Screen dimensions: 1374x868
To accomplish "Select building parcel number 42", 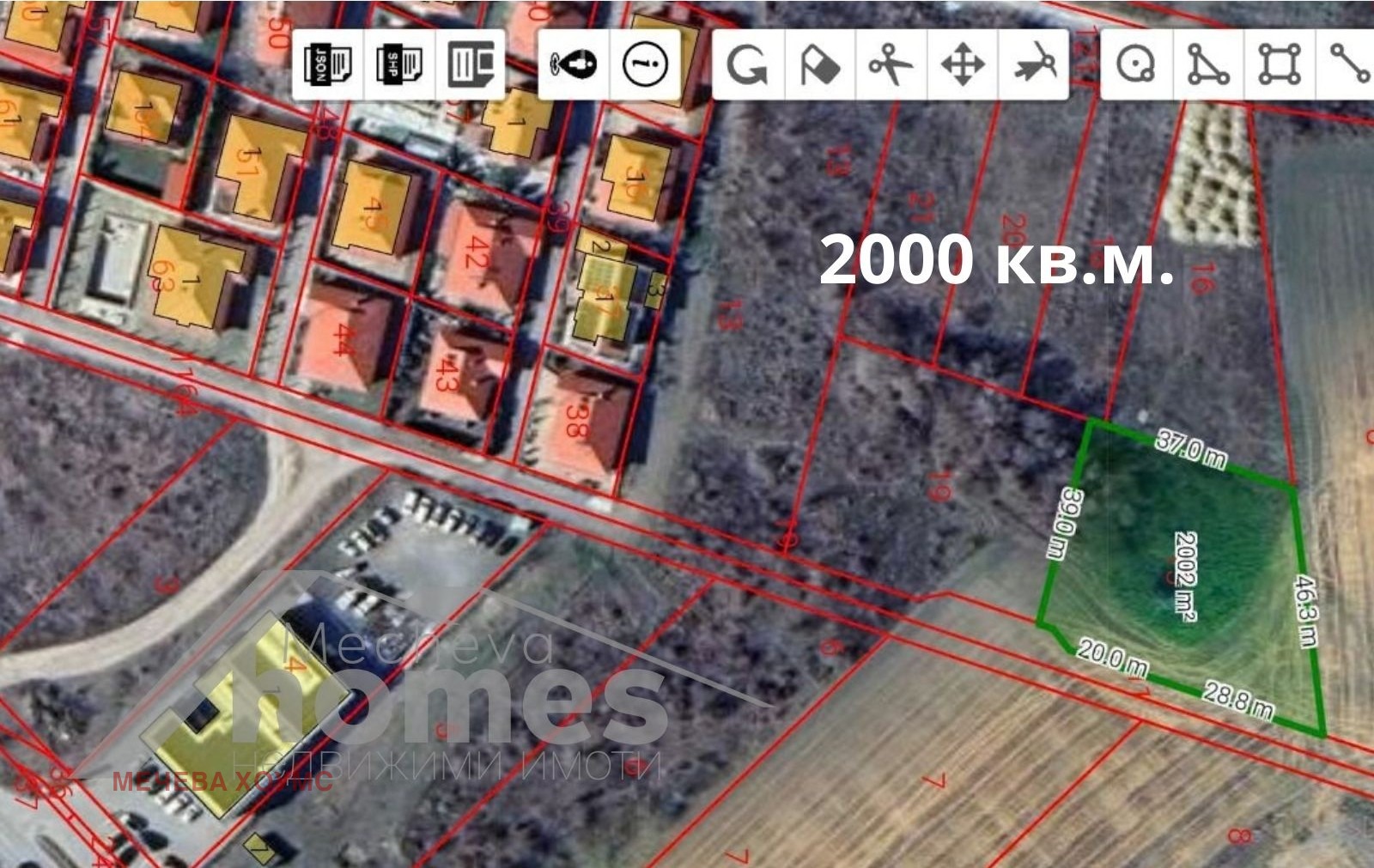I will click(x=475, y=252).
